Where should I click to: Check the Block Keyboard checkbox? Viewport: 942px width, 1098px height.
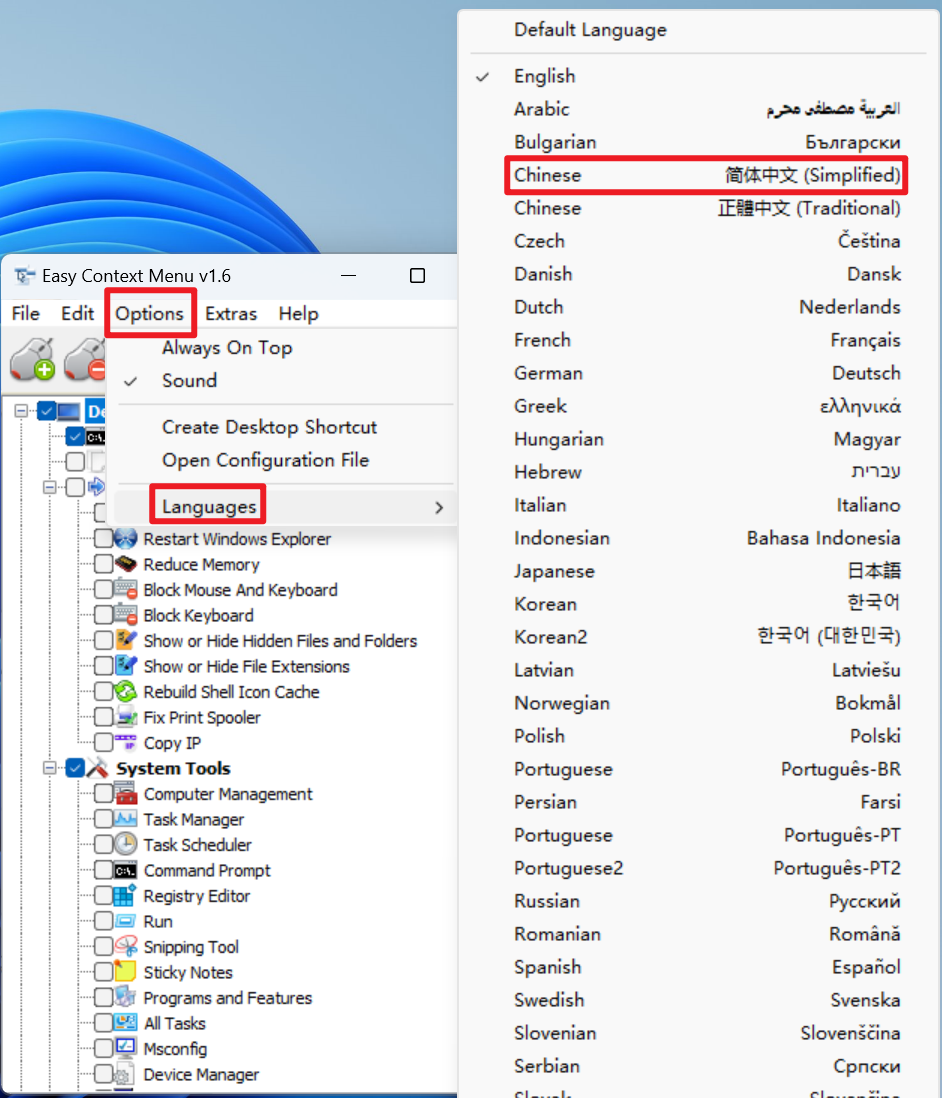click(104, 615)
